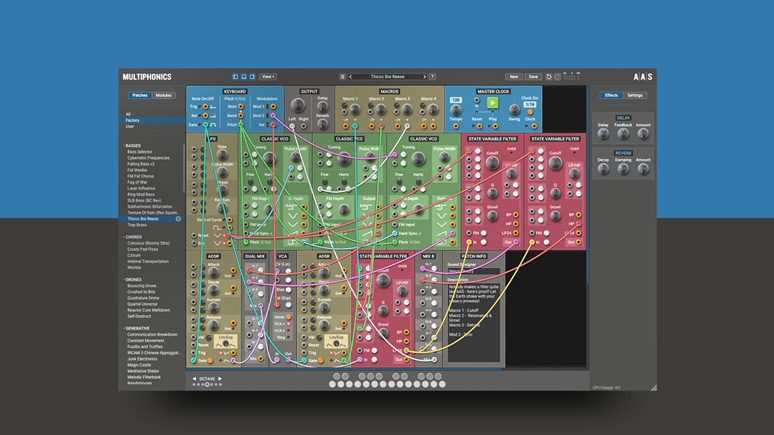Image resolution: width=774 pixels, height=435 pixels.
Task: Click the undo icon next to Save
Action: (x=549, y=76)
